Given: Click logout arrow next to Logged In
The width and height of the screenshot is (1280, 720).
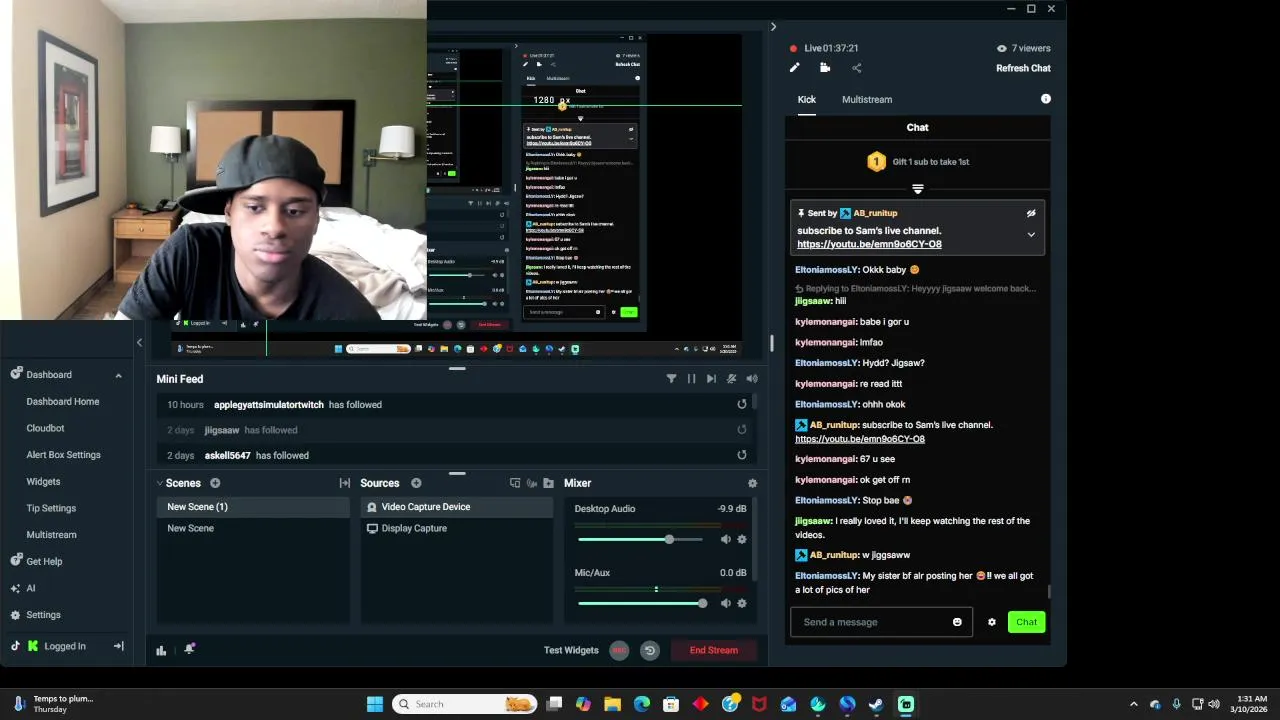Looking at the screenshot, I should click(x=119, y=646).
